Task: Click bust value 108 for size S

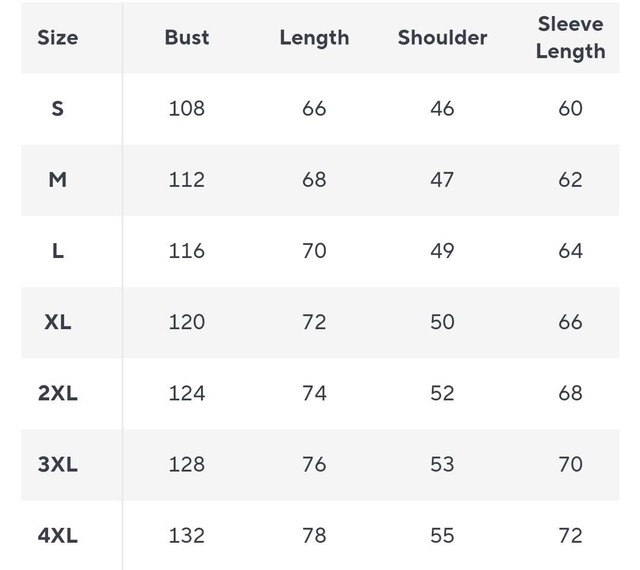Action: (187, 108)
